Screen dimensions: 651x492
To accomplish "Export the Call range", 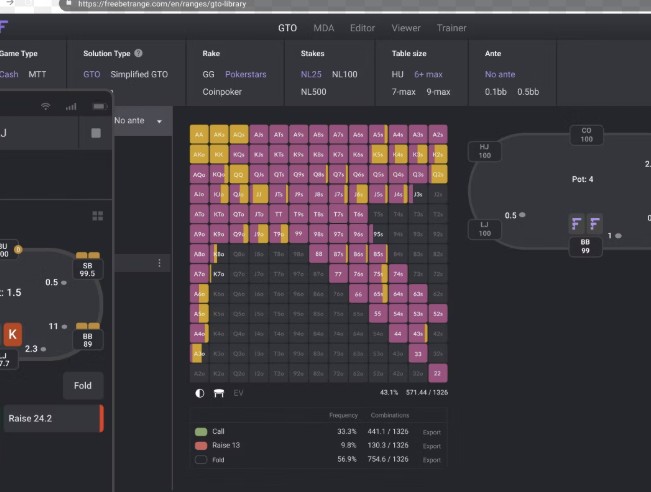I will 432,432.
